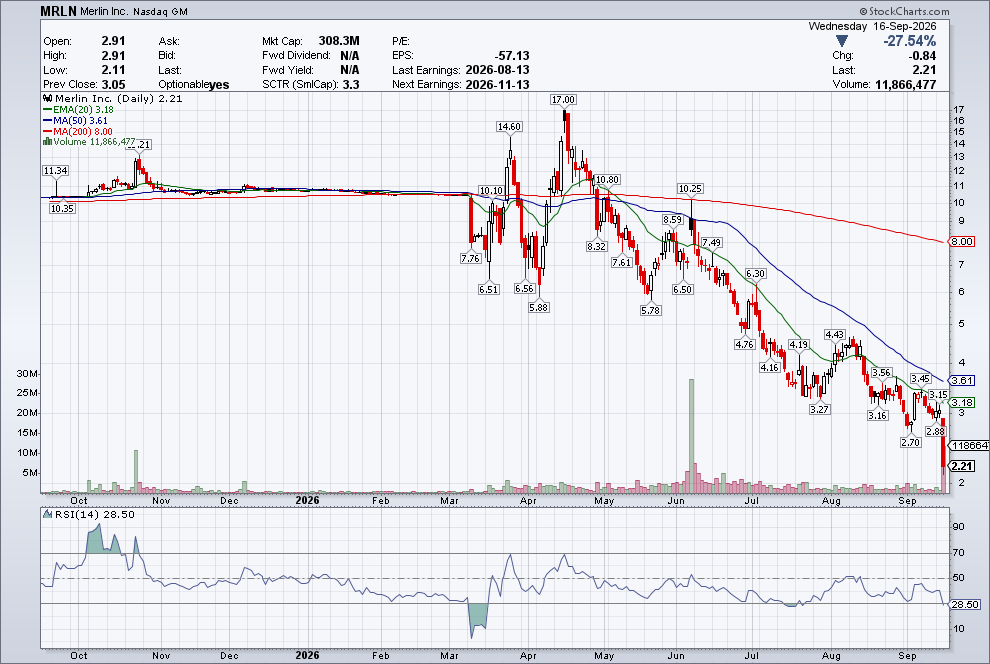Click the MRLN ticker symbol in header
990x664 pixels.
(58, 11)
